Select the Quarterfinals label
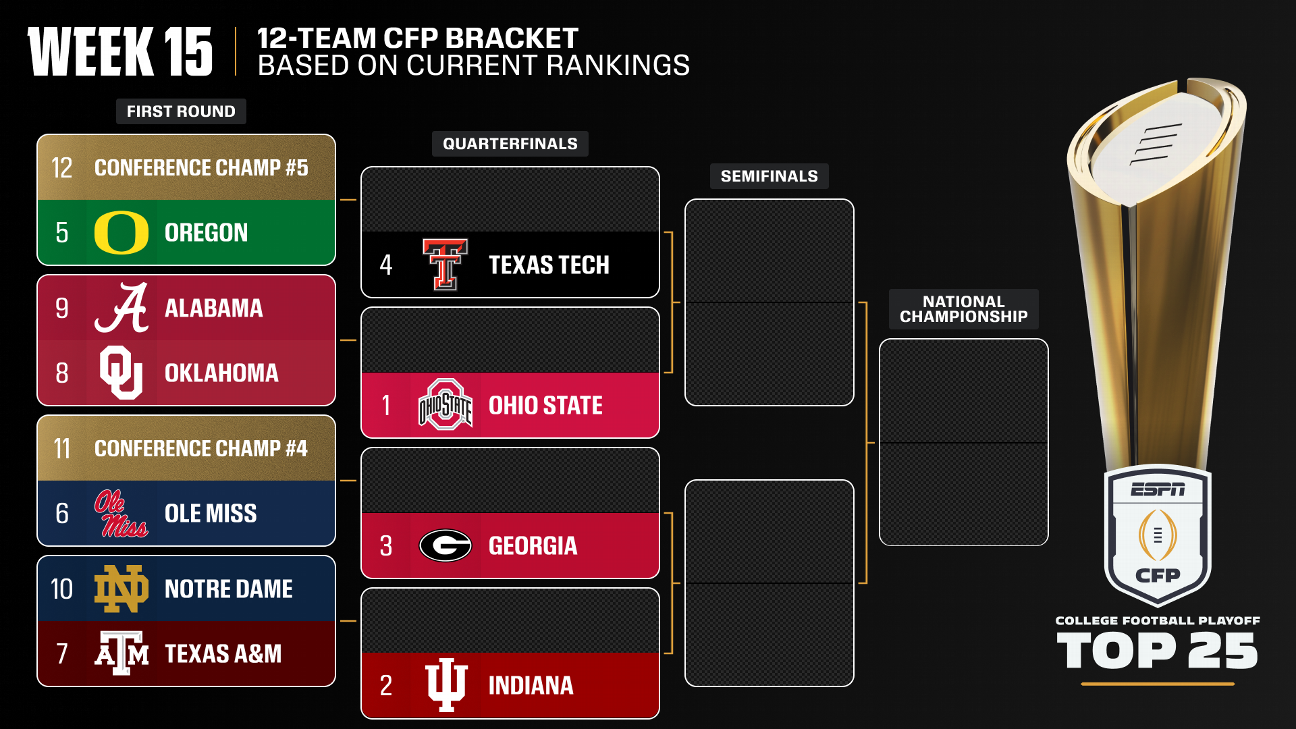1296x729 pixels. [510, 143]
